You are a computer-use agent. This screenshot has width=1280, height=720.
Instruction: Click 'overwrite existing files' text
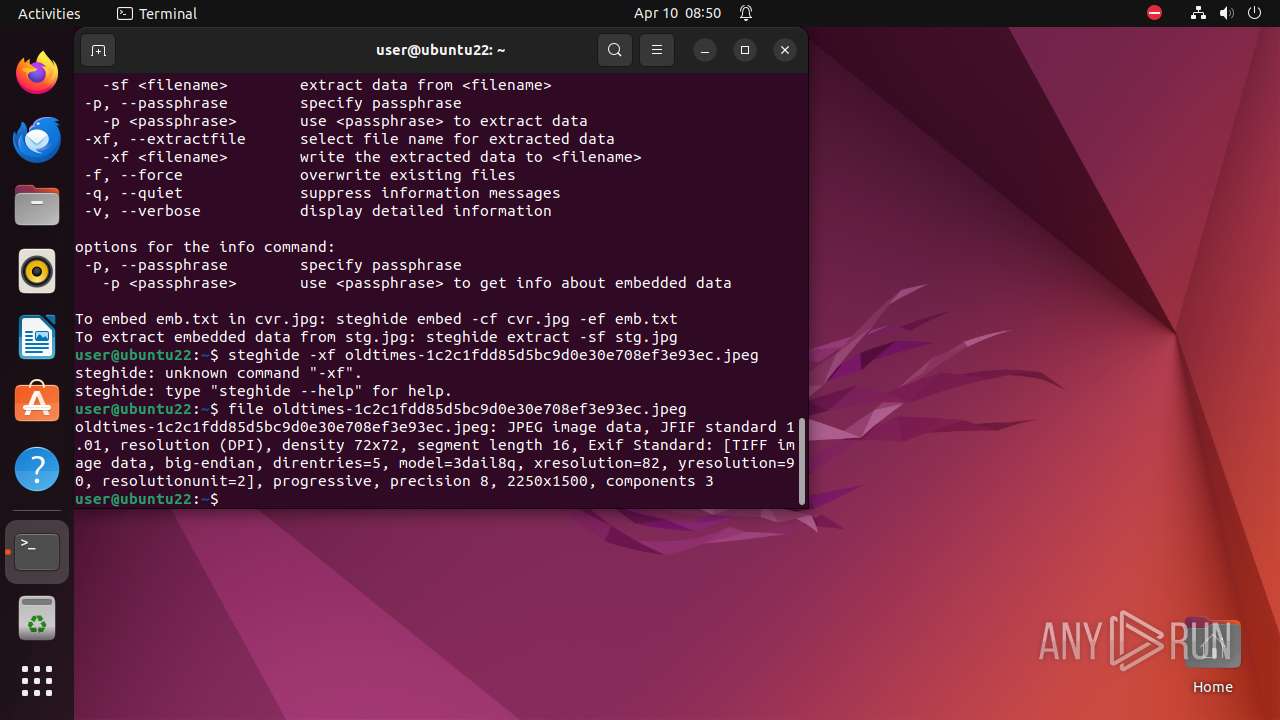tap(408, 175)
